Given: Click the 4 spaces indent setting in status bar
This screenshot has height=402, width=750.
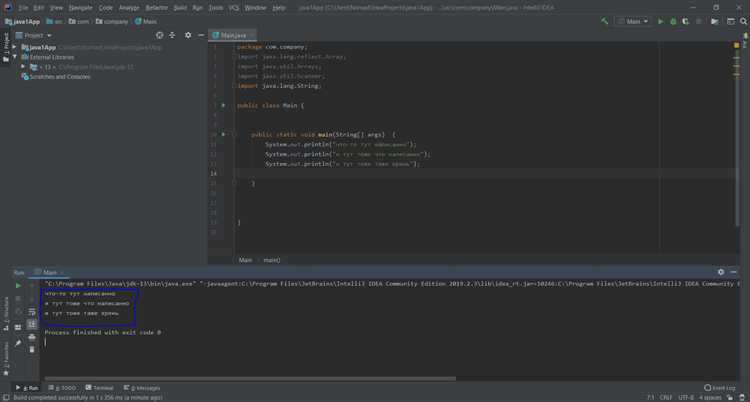Looking at the screenshot, I should [710, 397].
